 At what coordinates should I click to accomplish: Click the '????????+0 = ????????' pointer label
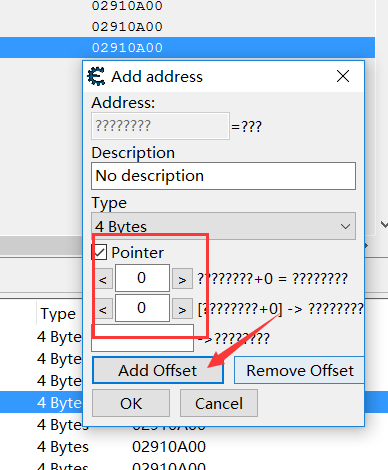273,278
